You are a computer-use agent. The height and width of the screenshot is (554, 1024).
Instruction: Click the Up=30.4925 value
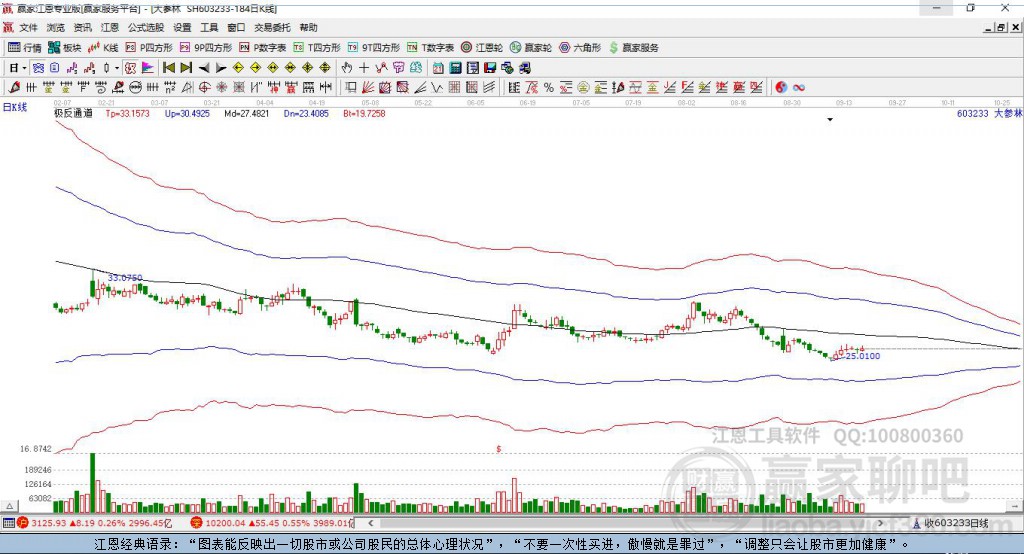pyautogui.click(x=187, y=113)
